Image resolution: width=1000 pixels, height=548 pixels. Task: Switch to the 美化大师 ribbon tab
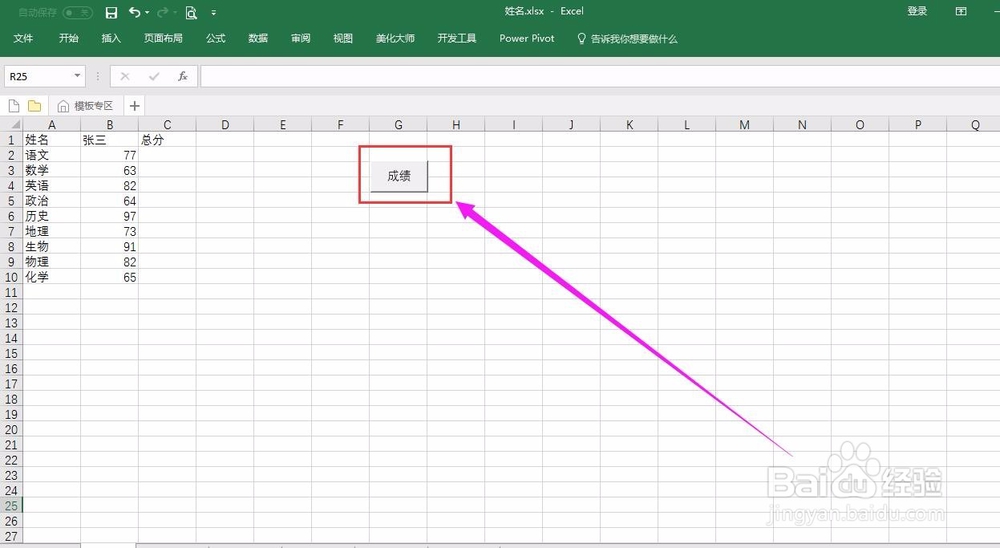395,38
